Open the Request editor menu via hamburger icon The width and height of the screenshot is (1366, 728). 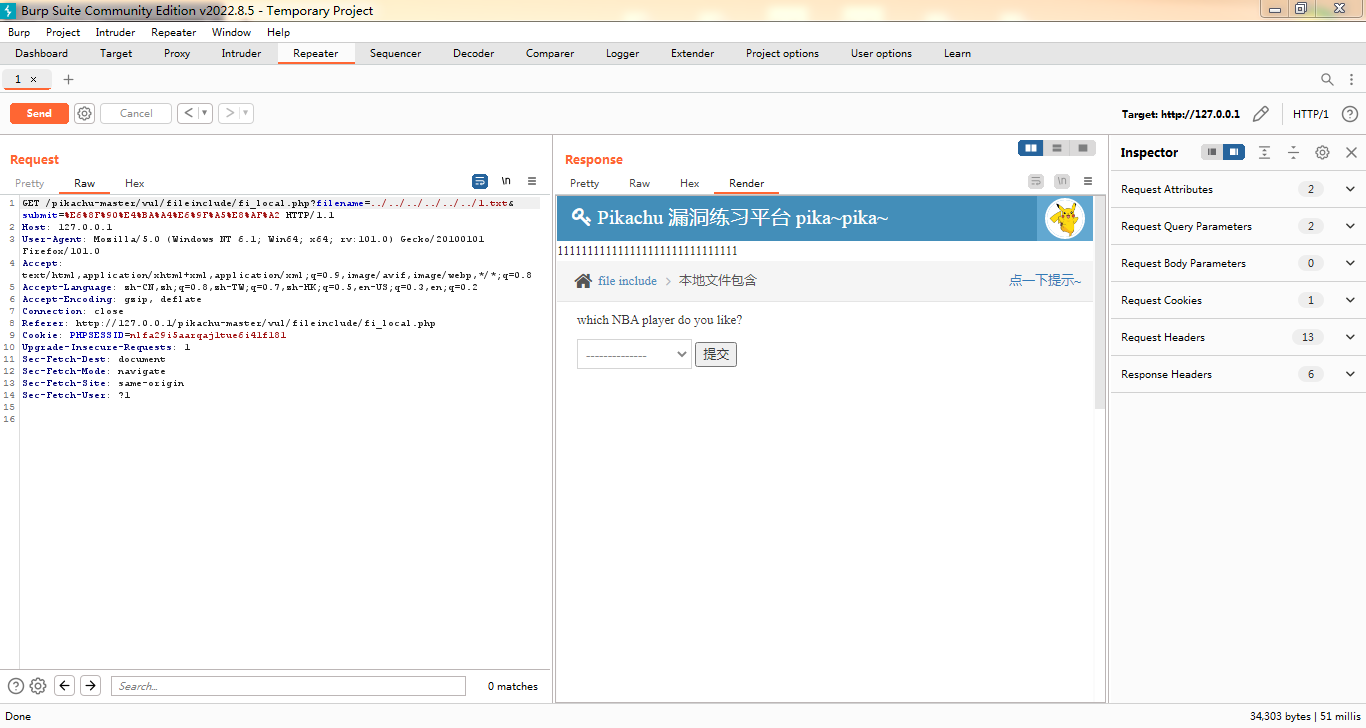tap(532, 181)
